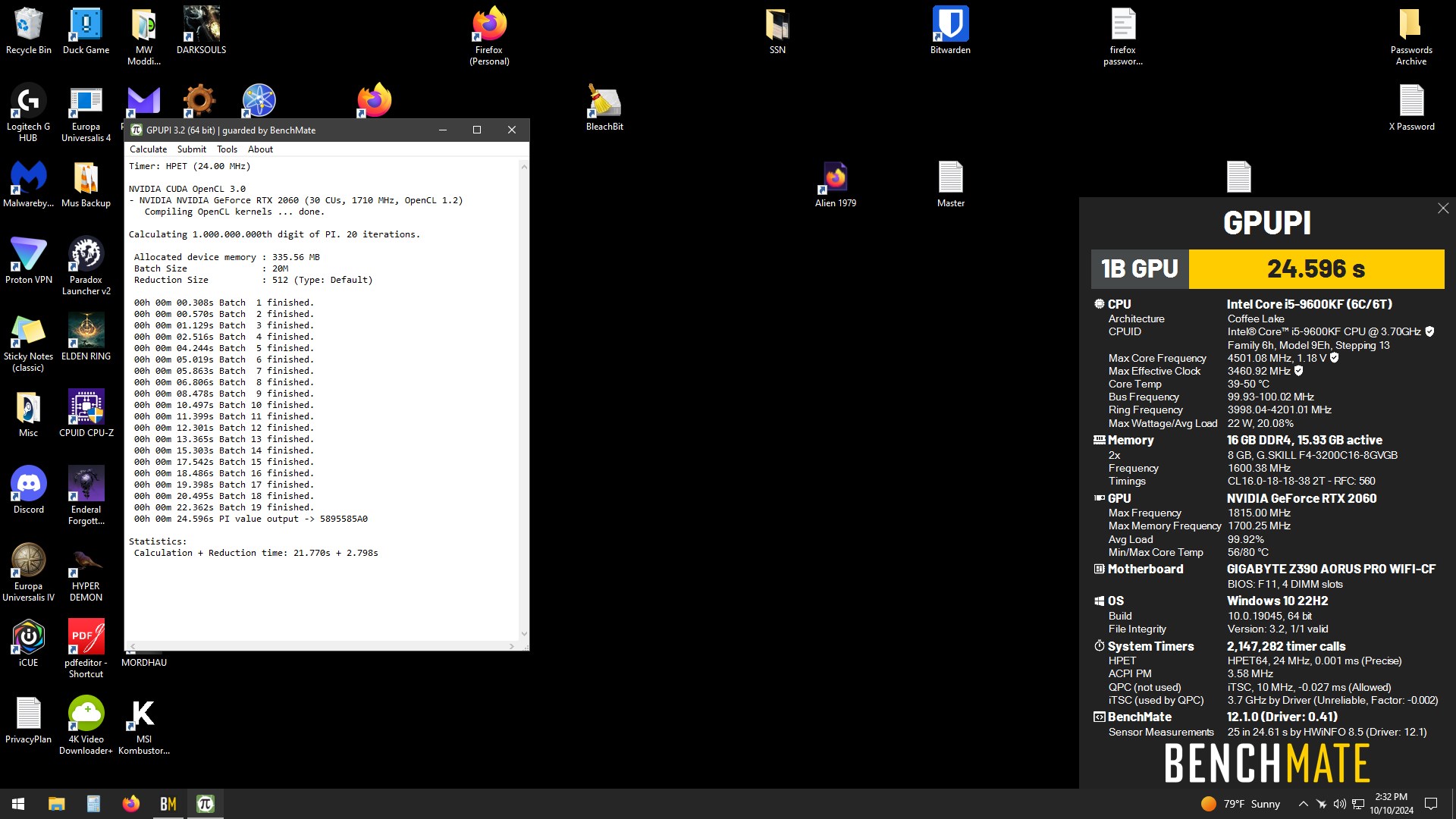Click the PI value output line in log

coord(250,519)
